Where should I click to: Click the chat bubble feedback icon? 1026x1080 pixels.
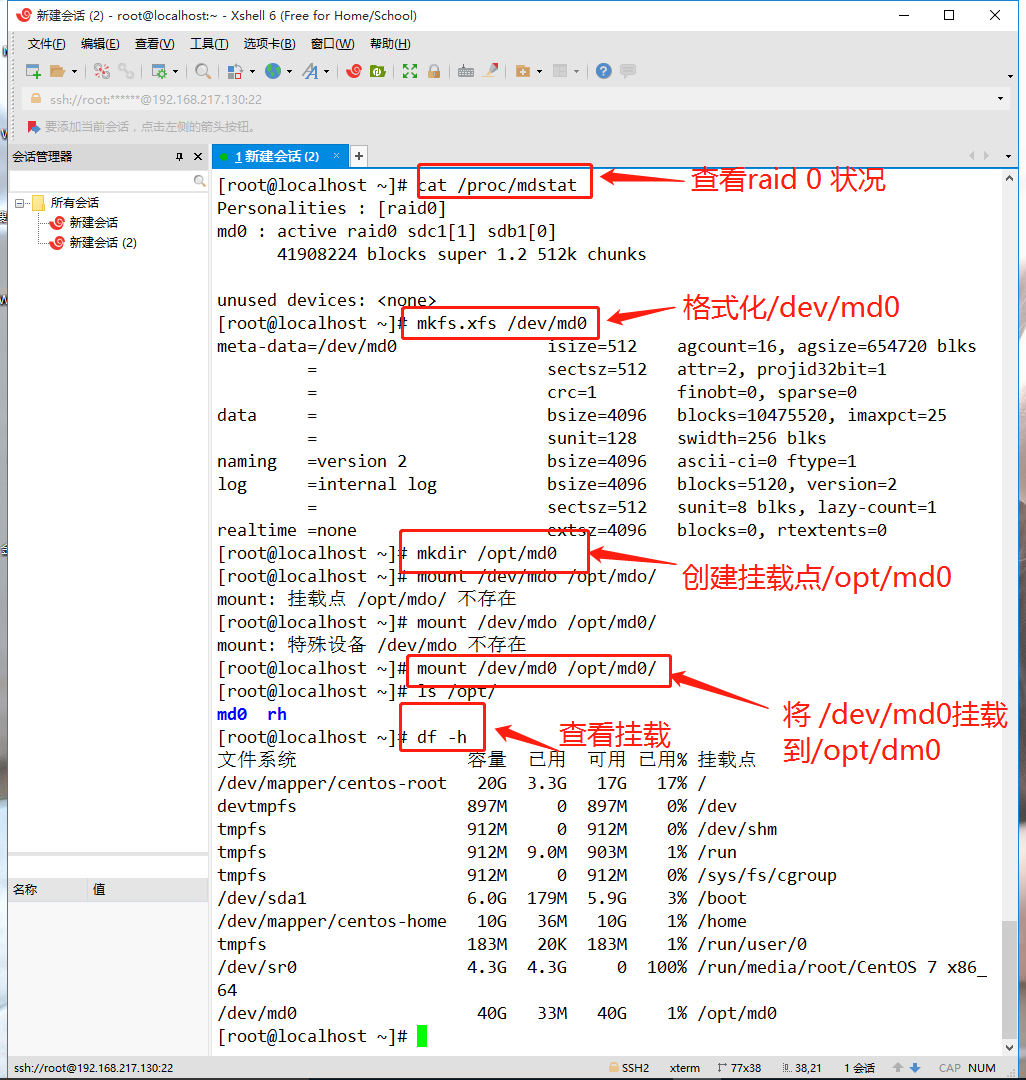coord(628,71)
